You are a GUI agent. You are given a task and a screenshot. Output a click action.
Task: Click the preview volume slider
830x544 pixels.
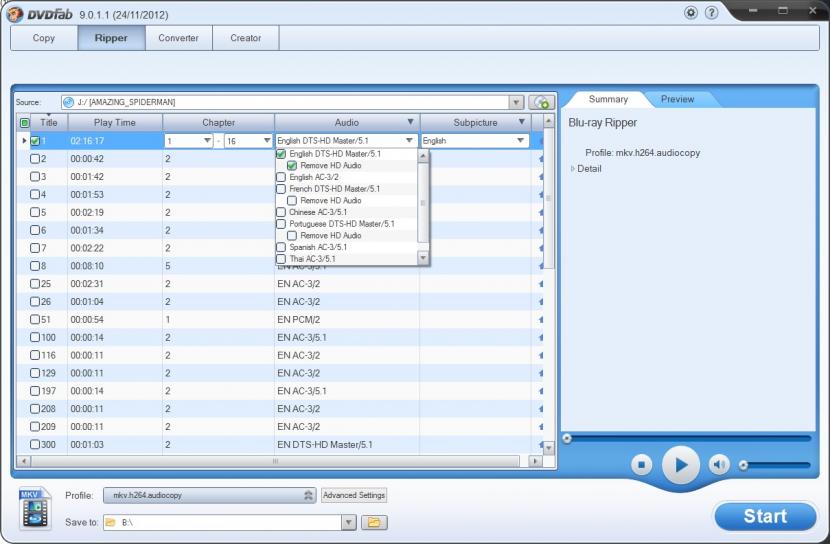pyautogui.click(x=775, y=465)
